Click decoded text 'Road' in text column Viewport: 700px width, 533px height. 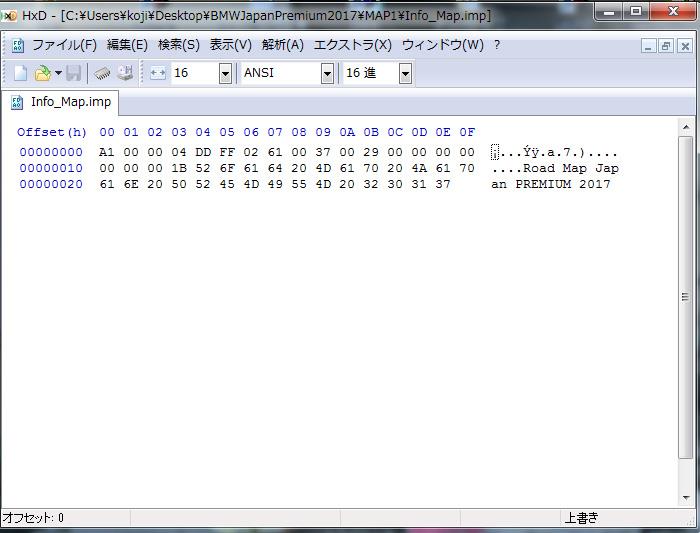point(539,168)
